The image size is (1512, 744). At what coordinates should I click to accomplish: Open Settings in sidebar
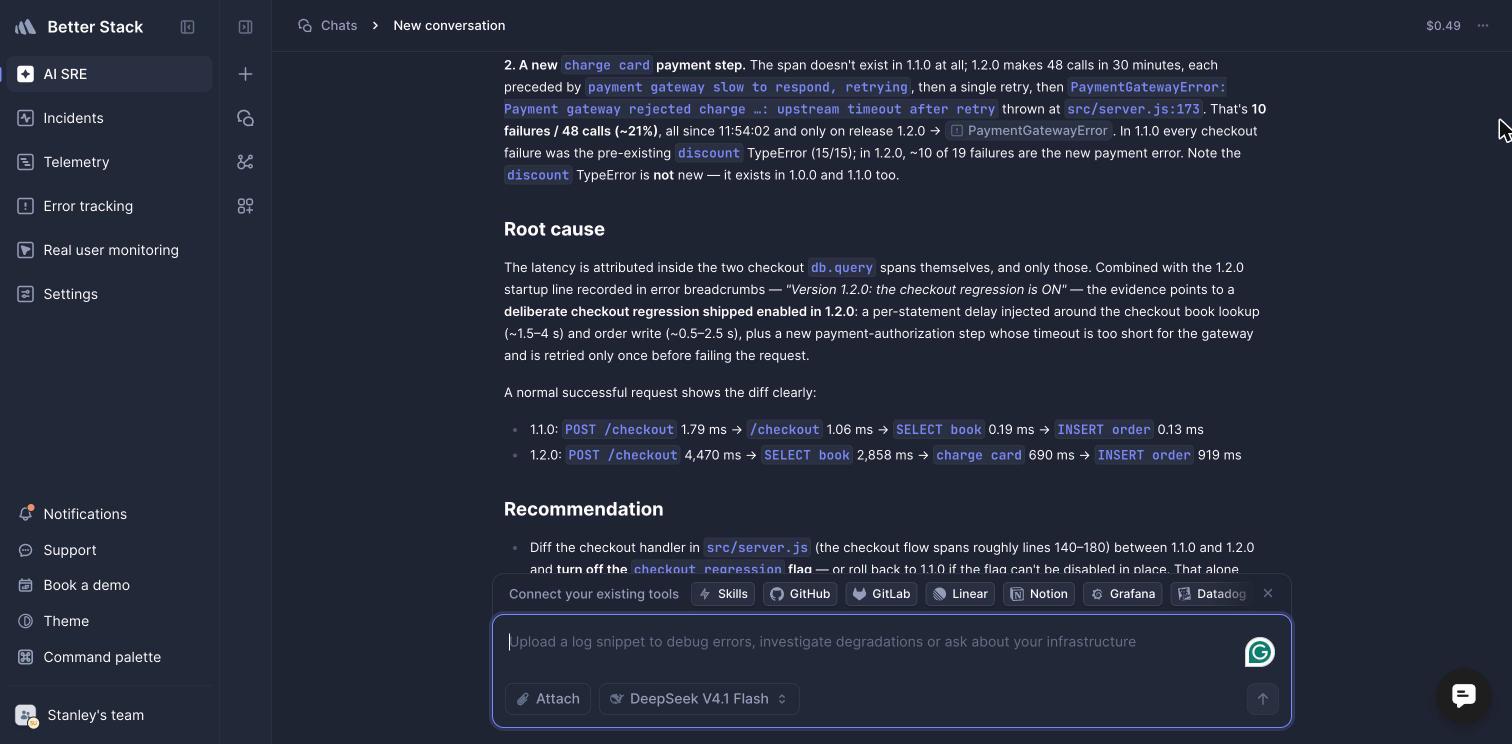[x=109, y=294]
